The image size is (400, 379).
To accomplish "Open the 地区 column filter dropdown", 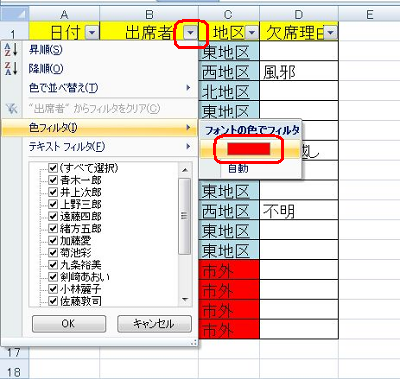I will [x=252, y=33].
